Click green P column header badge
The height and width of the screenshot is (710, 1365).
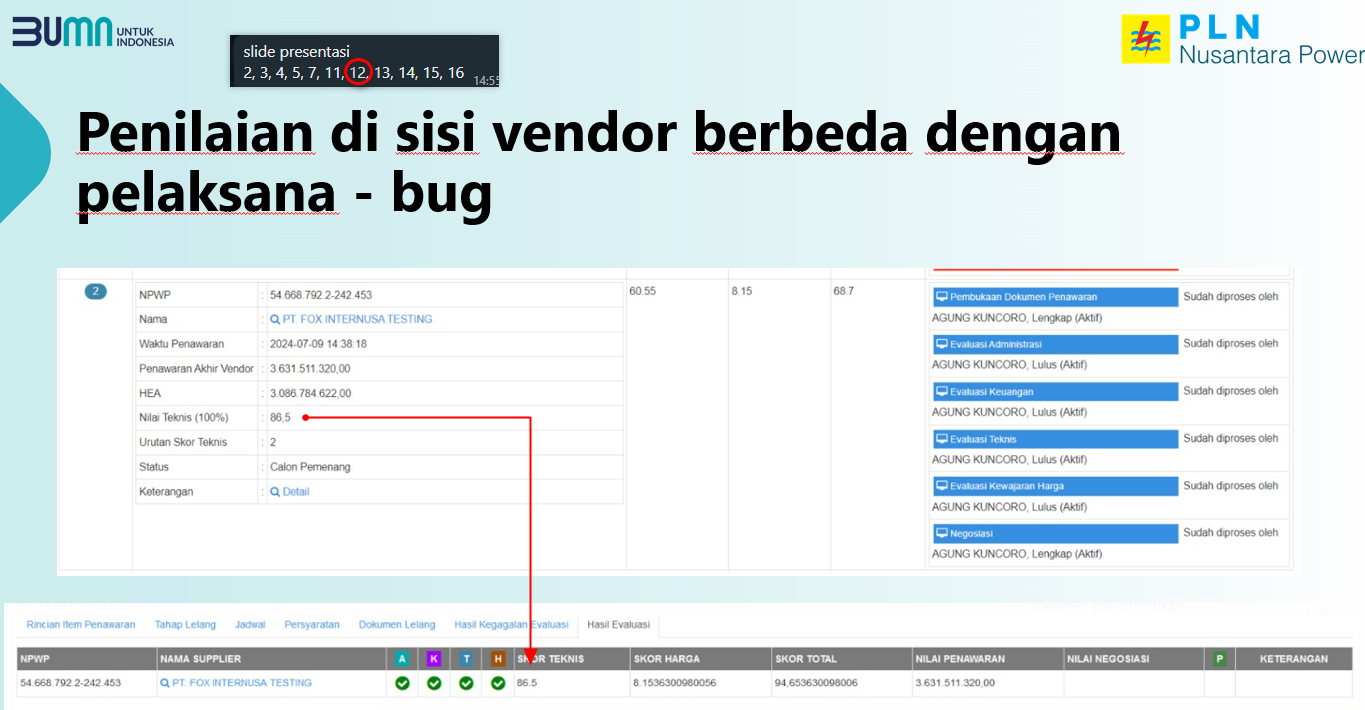coord(1219,659)
